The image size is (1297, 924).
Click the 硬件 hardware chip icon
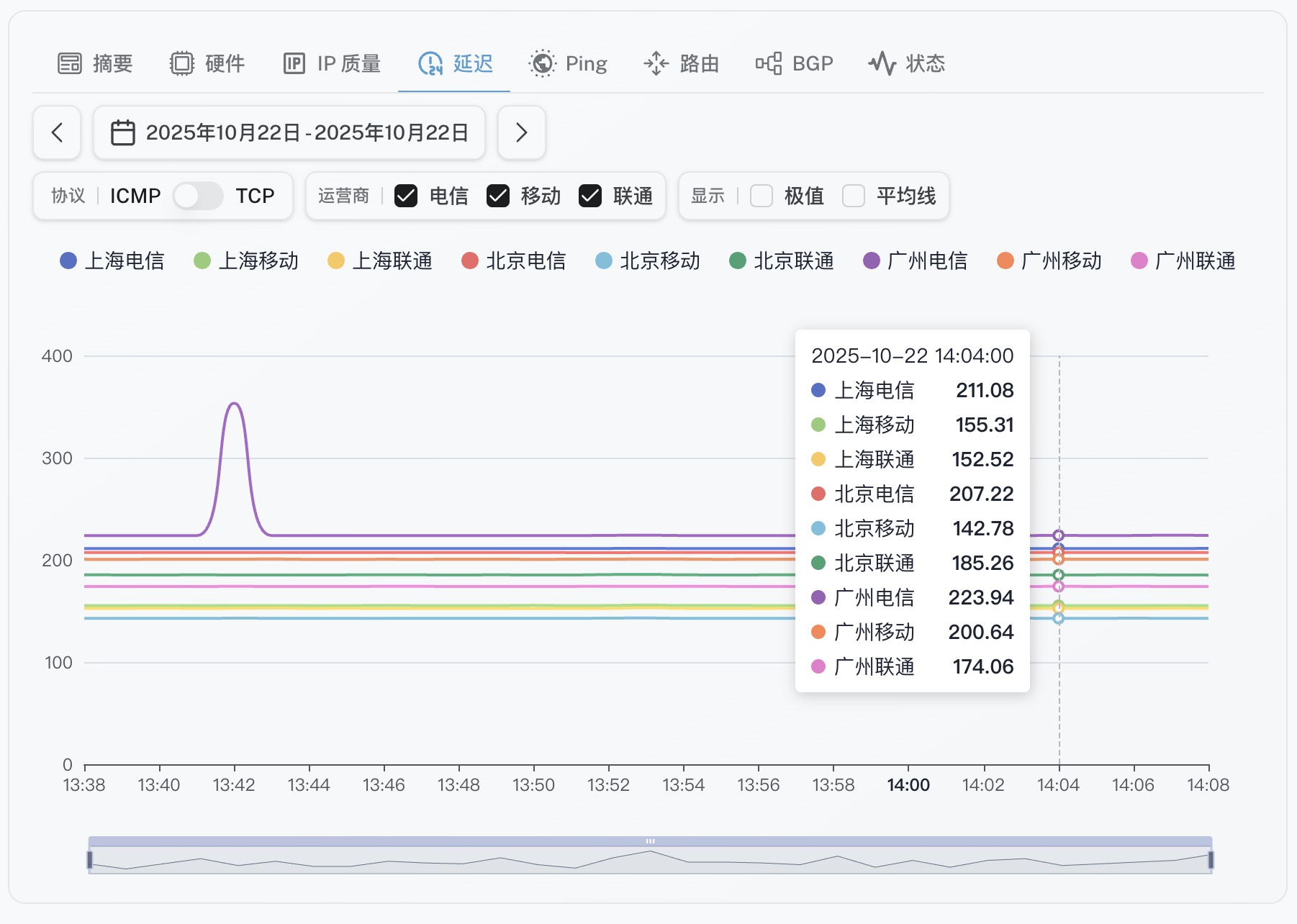click(x=181, y=64)
